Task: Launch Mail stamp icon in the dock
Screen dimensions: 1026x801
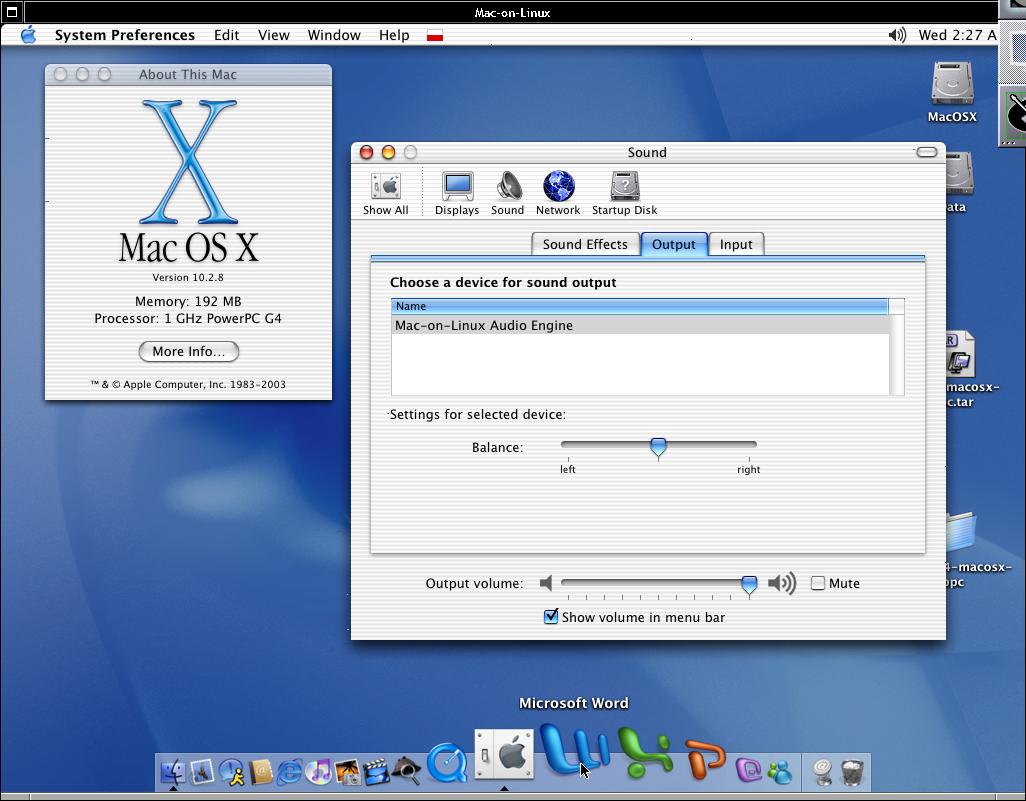Action: point(202,772)
